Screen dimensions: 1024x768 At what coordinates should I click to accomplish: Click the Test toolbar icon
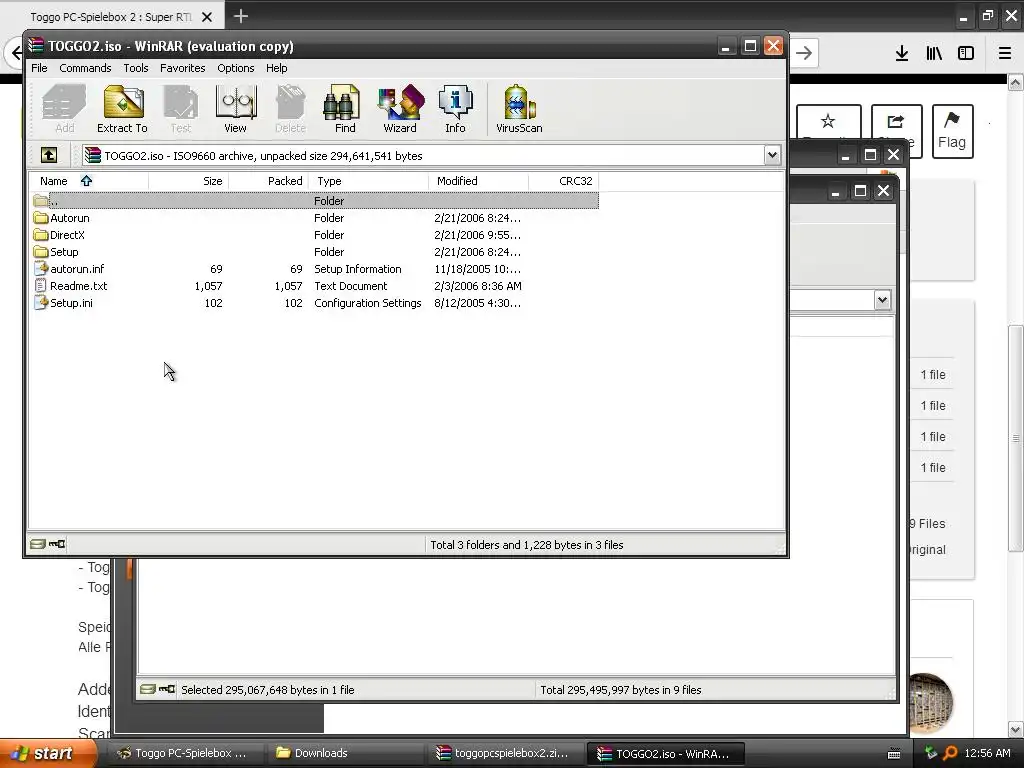(181, 109)
